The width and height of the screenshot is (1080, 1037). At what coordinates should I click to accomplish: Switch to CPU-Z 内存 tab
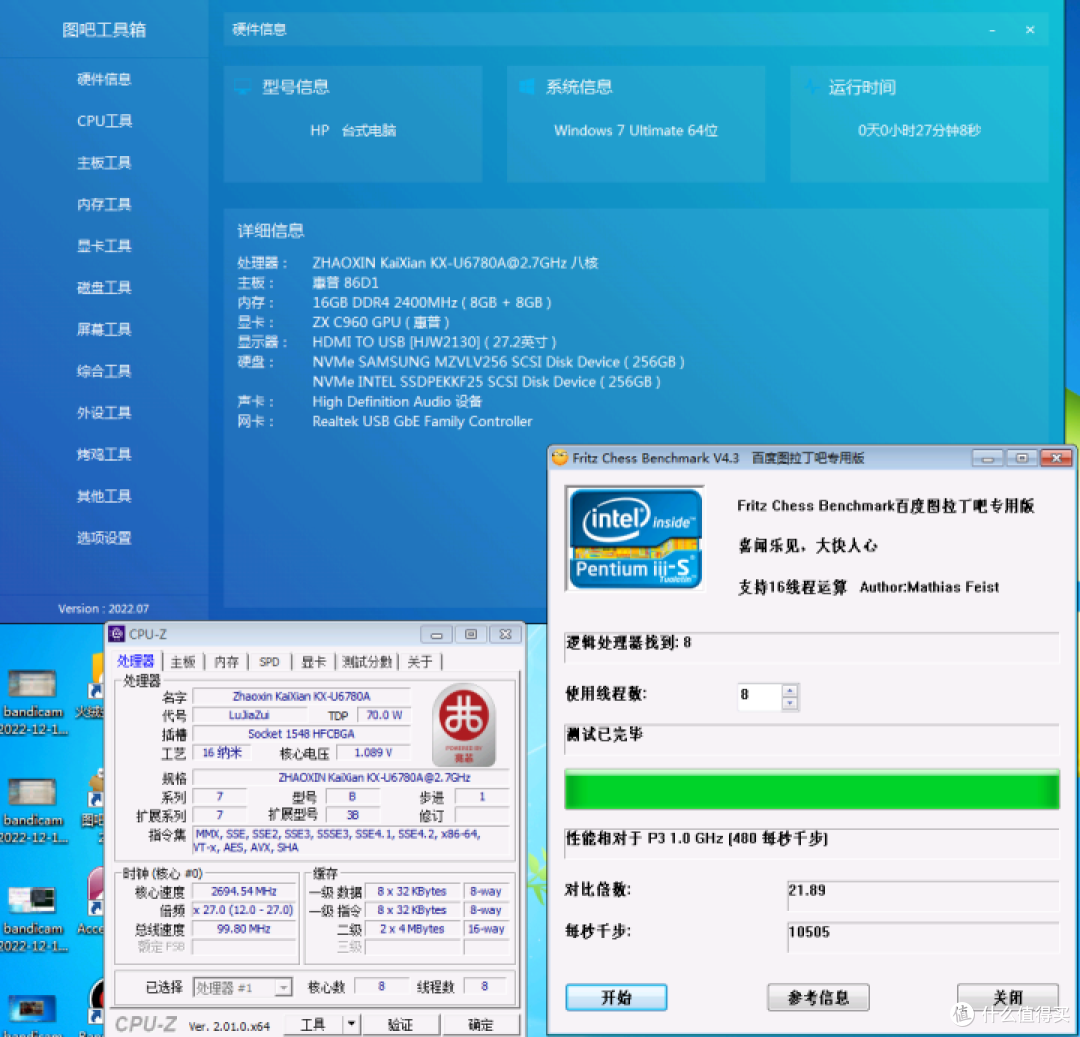point(226,662)
